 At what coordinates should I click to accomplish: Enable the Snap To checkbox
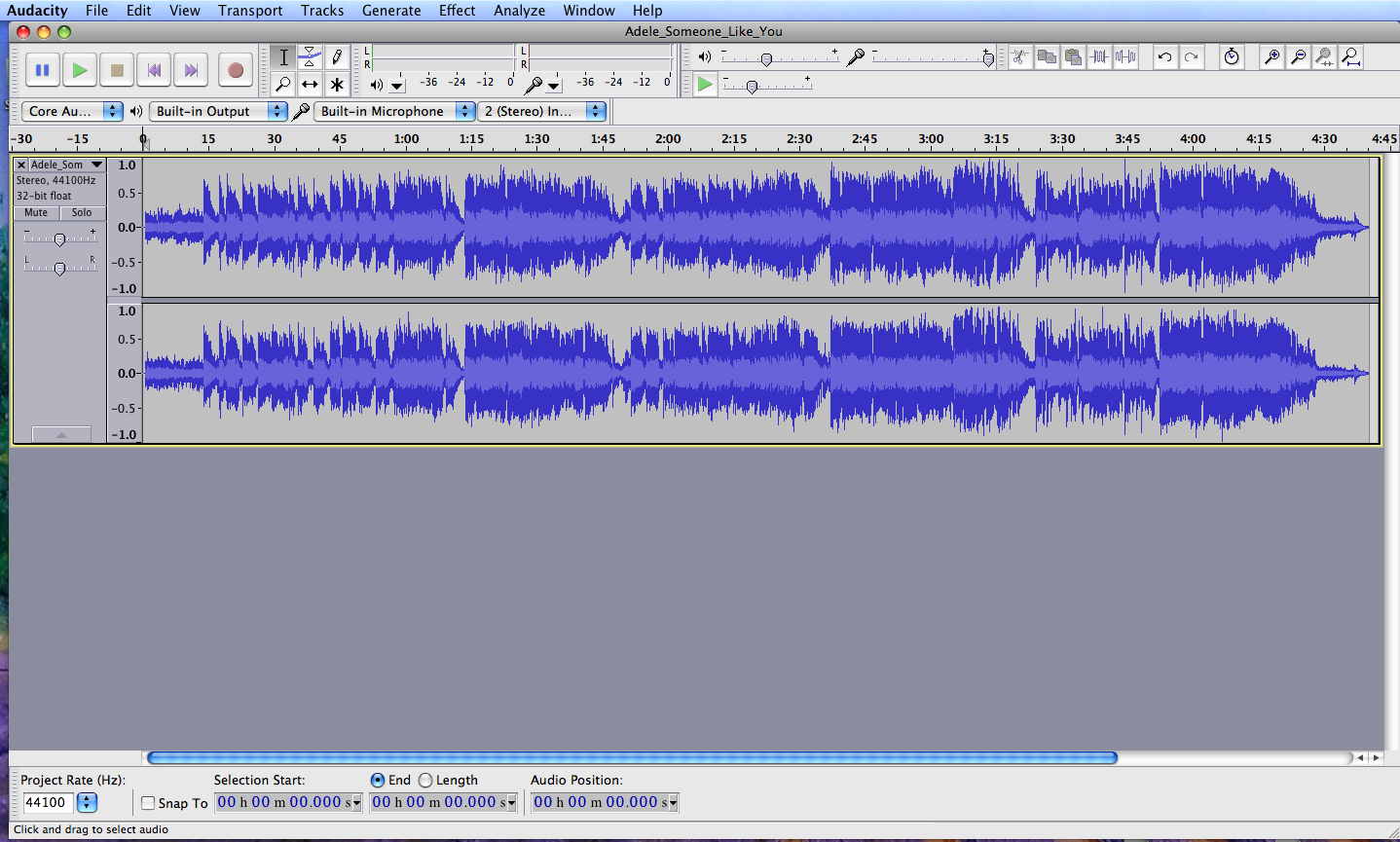148,803
